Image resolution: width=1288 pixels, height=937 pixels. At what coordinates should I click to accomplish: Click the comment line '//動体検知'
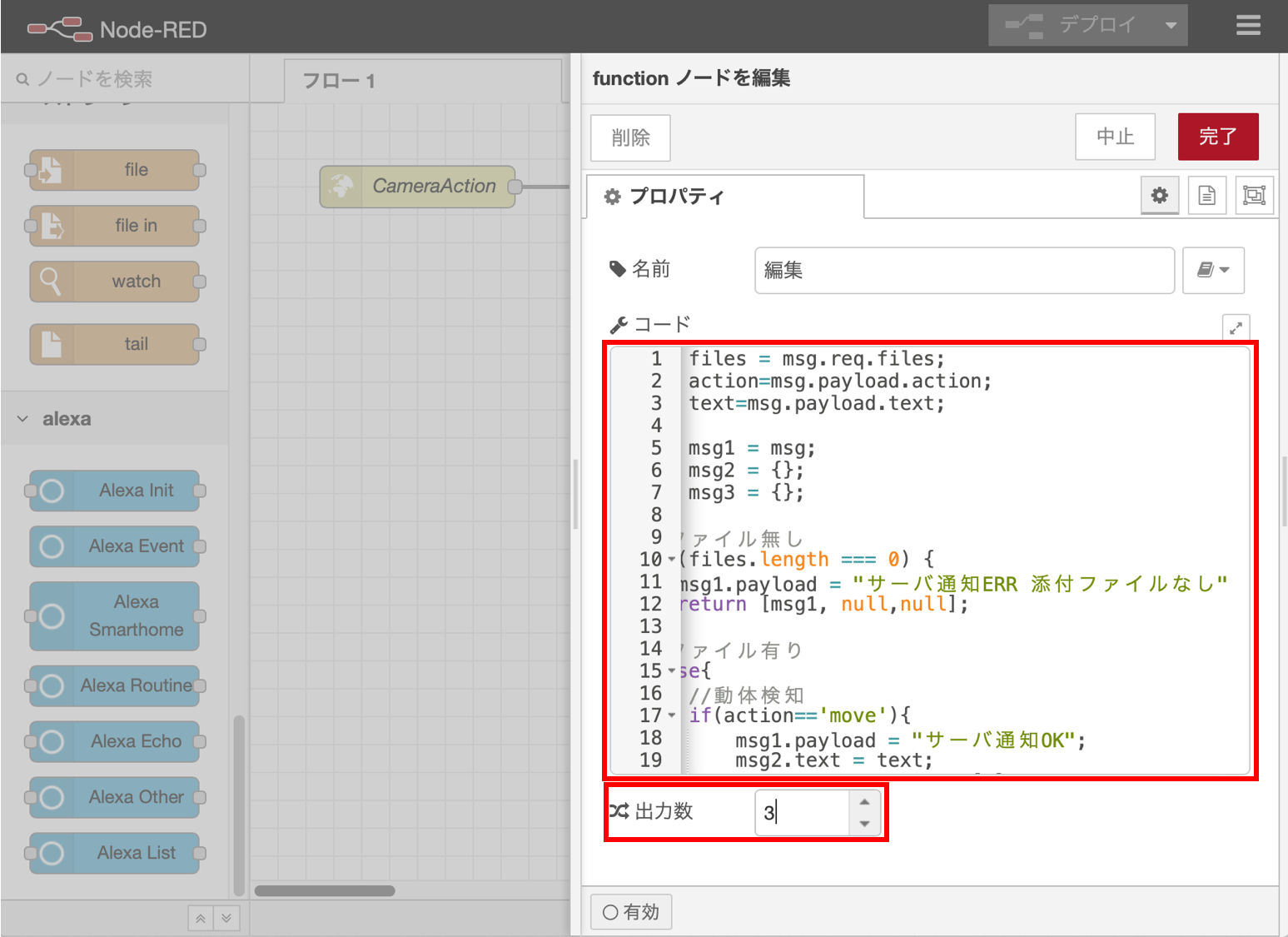click(746, 695)
